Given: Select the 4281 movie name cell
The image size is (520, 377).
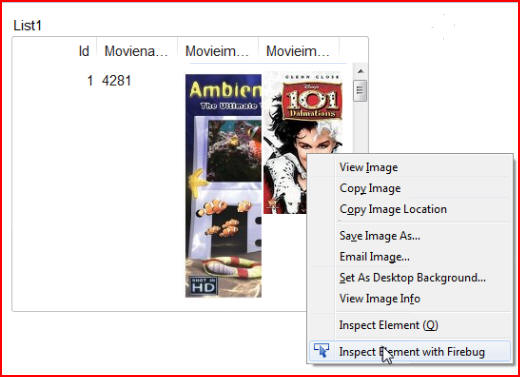Looking at the screenshot, I should (x=117, y=81).
